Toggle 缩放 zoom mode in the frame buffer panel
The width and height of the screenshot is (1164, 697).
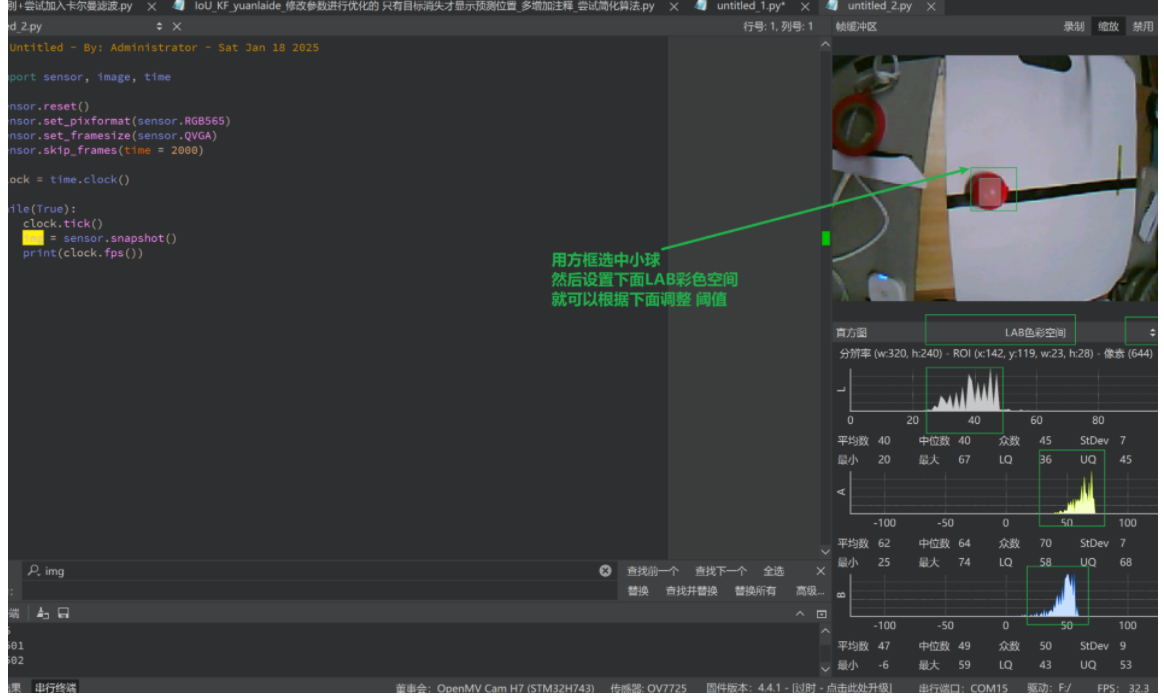coord(1109,26)
